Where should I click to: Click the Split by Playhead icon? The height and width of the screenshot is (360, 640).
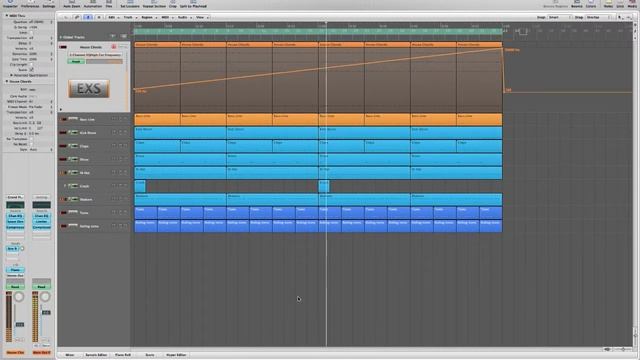193,4
